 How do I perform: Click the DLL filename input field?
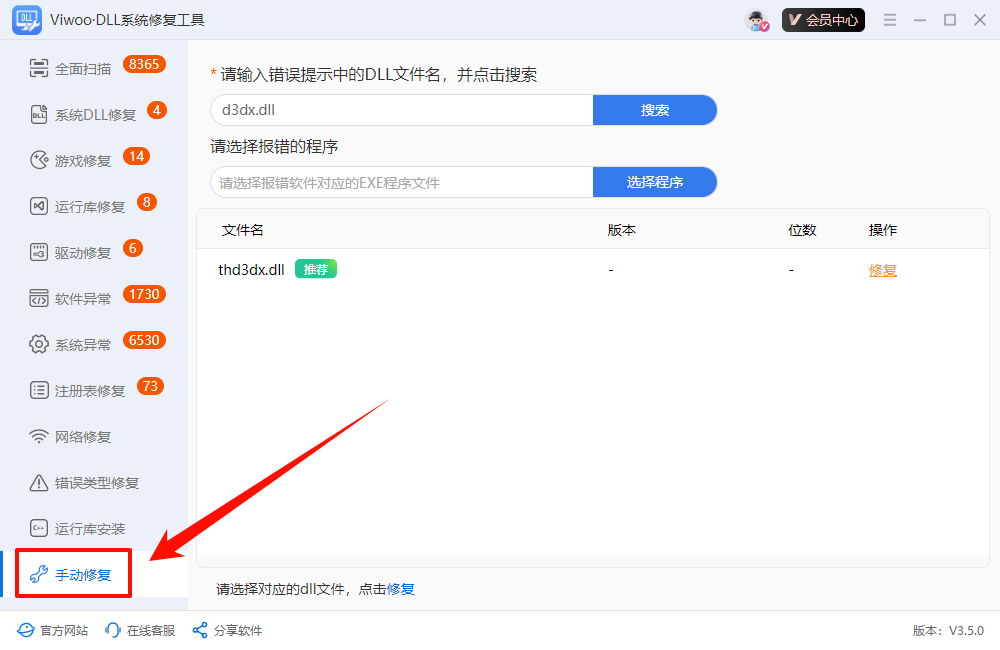click(x=402, y=110)
